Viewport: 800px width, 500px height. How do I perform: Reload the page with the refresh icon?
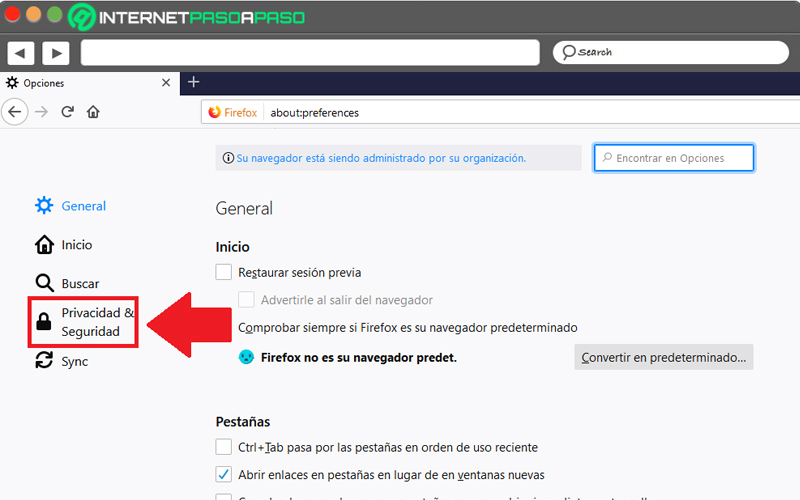click(x=67, y=112)
